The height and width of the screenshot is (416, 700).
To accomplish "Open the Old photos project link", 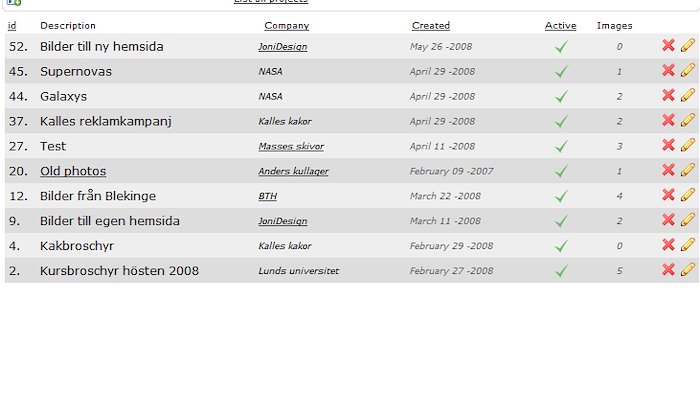I will click(x=73, y=171).
